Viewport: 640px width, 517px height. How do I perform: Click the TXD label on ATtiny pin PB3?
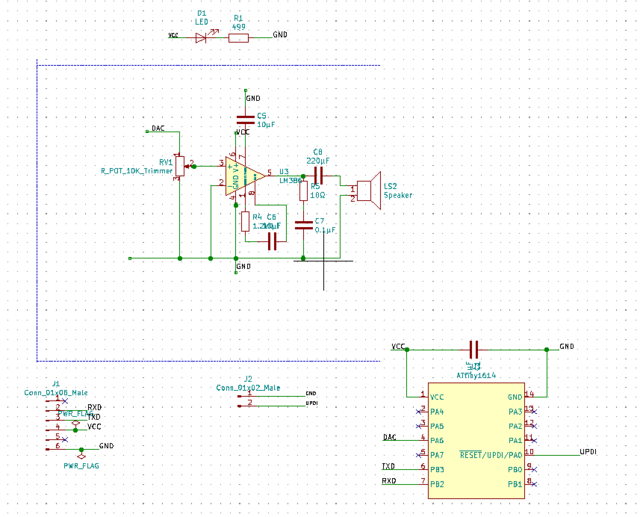389,466
